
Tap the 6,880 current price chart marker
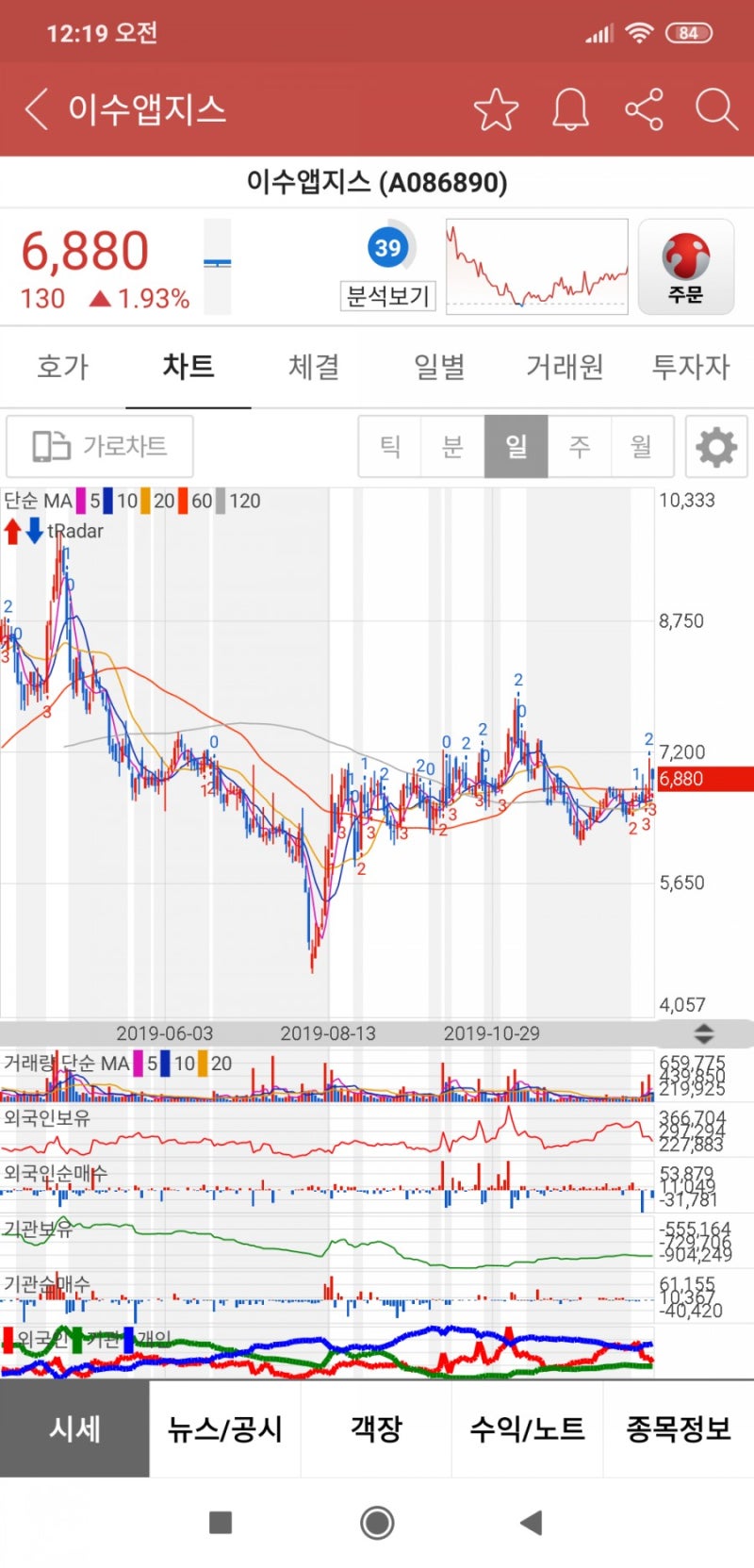coord(704,779)
